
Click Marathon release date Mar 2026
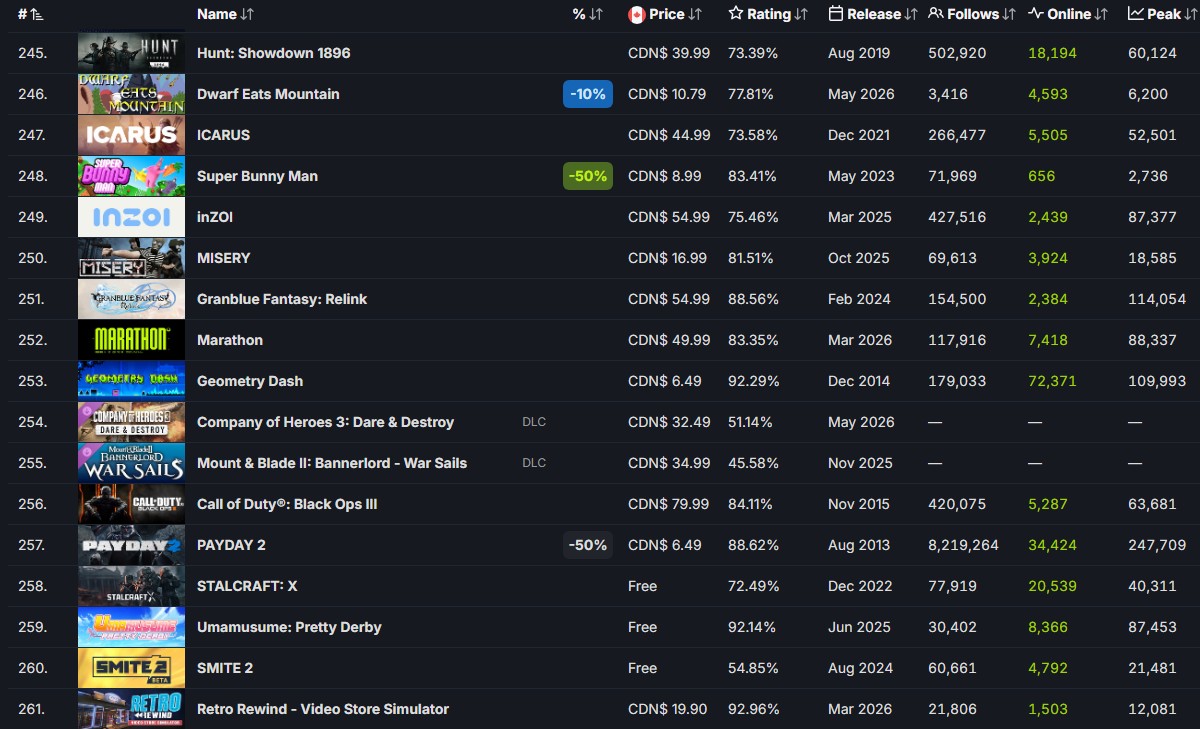point(860,340)
